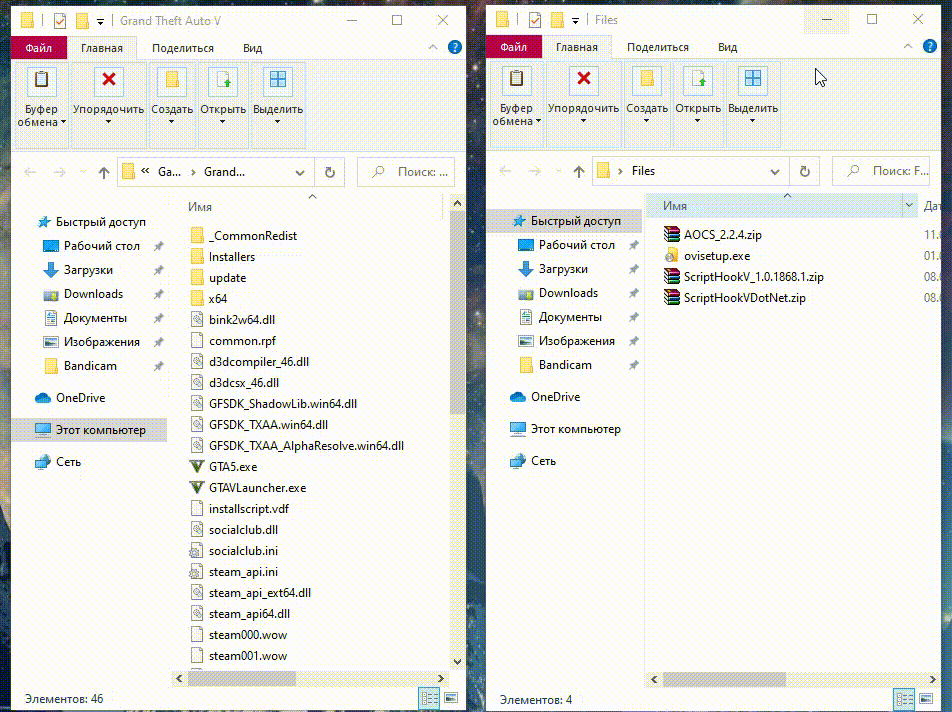Open Поделиться tab in Grand Theft Auto V window
This screenshot has width=952, height=712.
(183, 47)
